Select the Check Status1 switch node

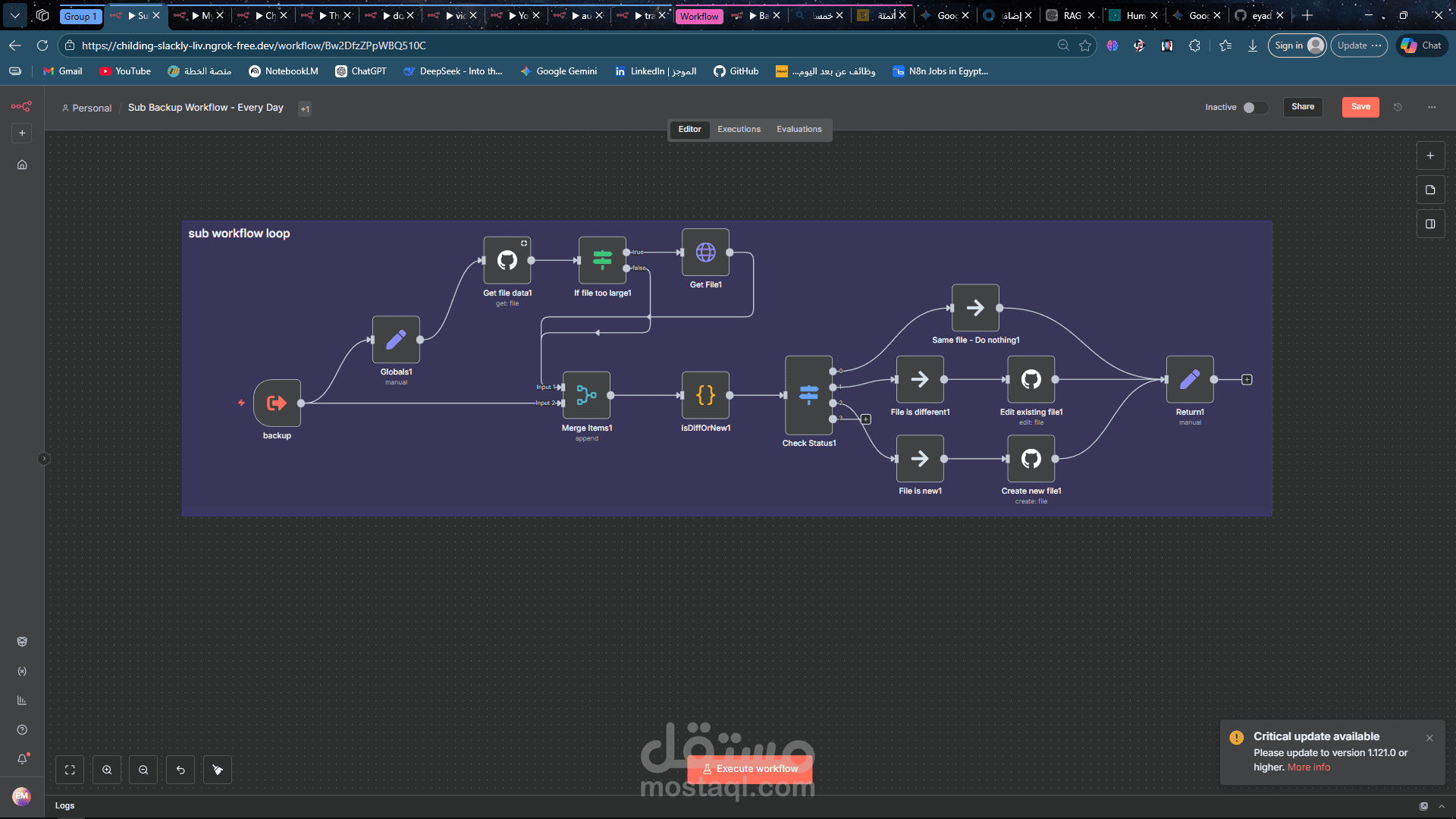(808, 394)
